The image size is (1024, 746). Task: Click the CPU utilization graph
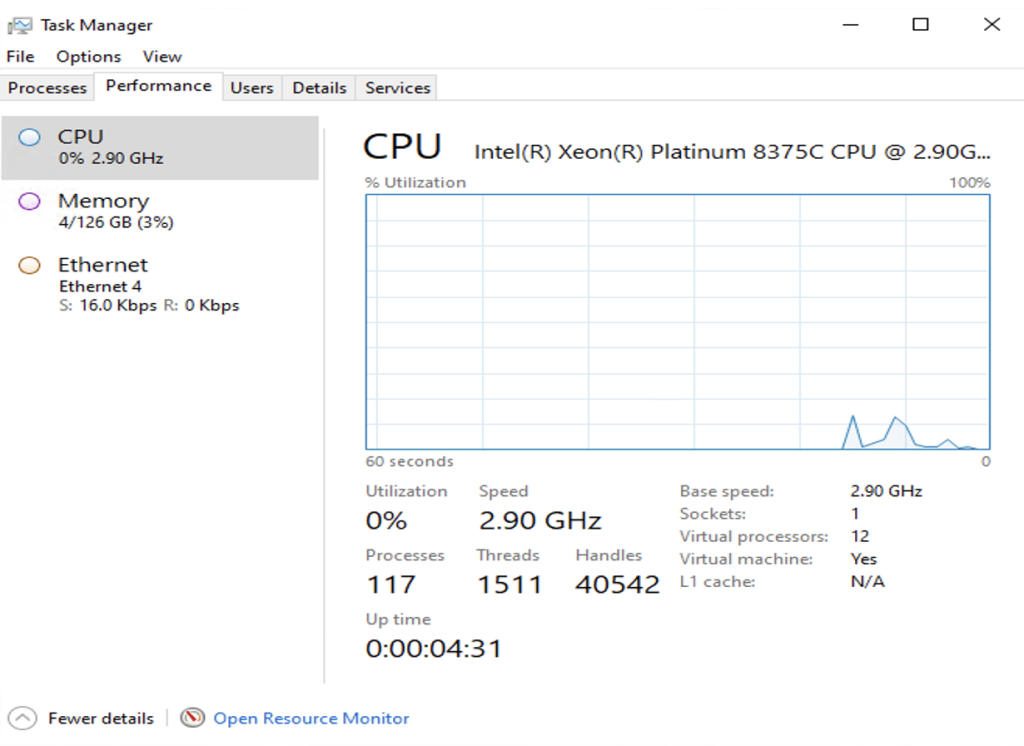680,320
